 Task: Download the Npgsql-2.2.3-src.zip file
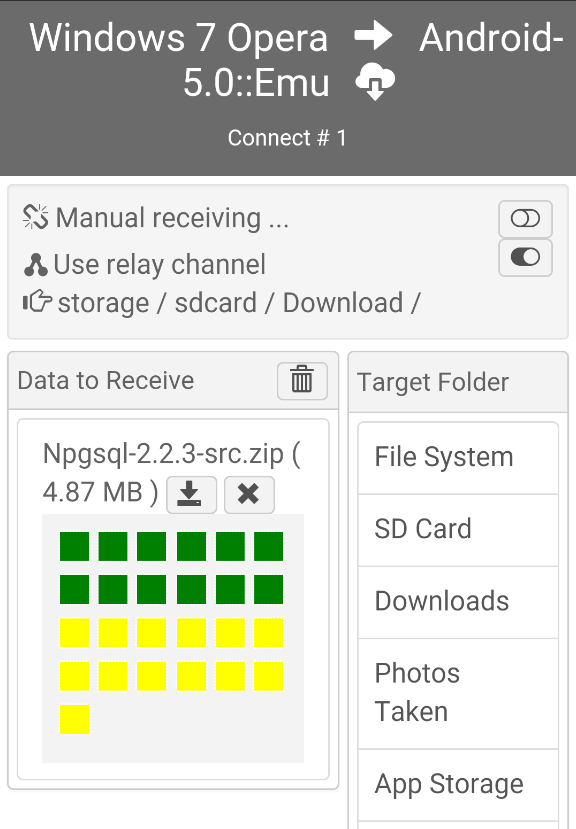191,494
